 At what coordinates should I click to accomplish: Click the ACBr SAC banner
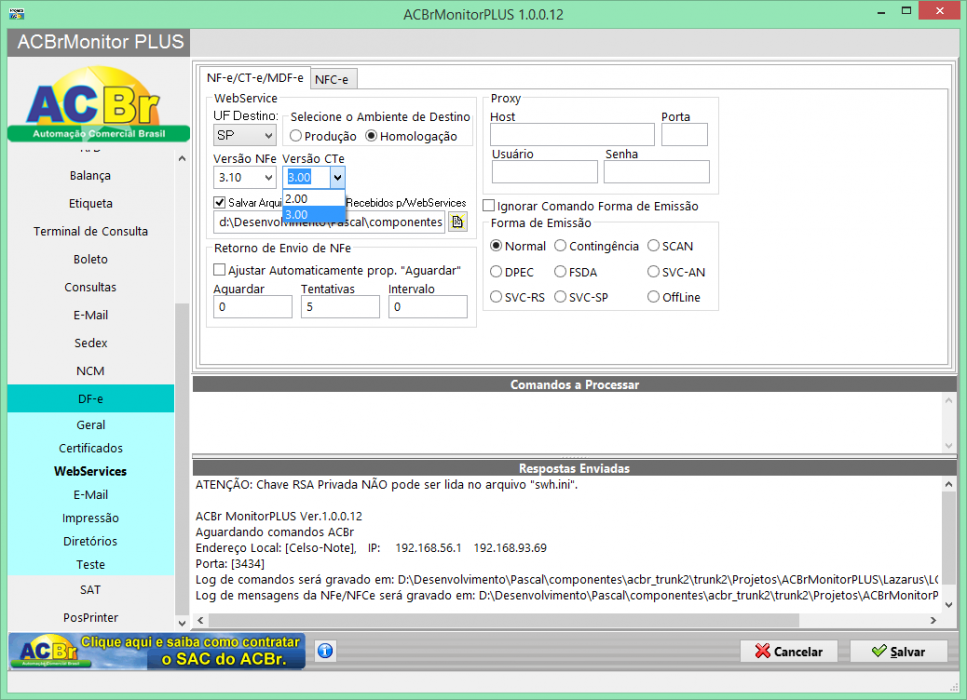tap(157, 651)
